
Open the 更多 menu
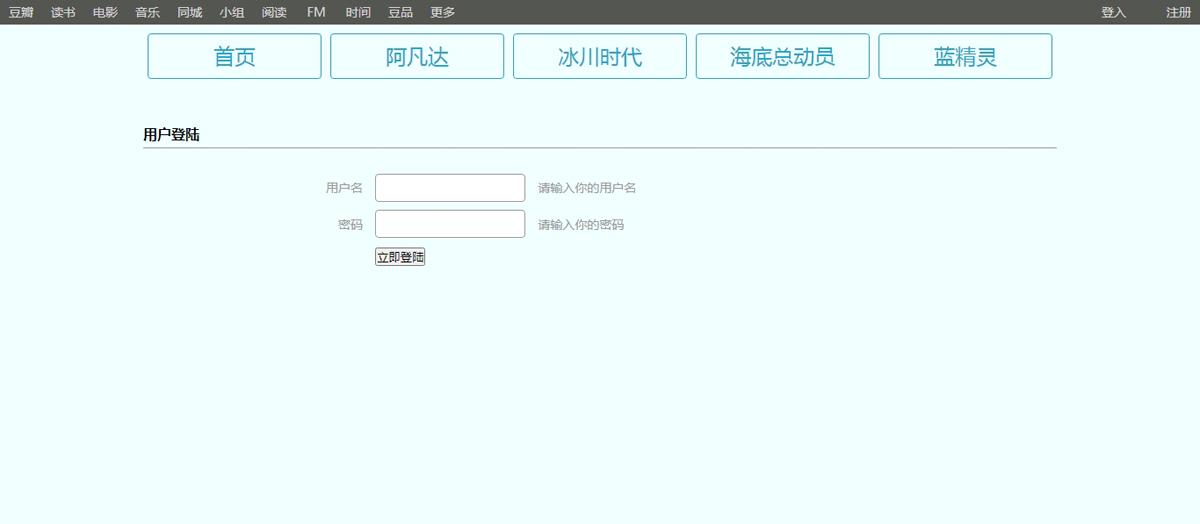(443, 12)
